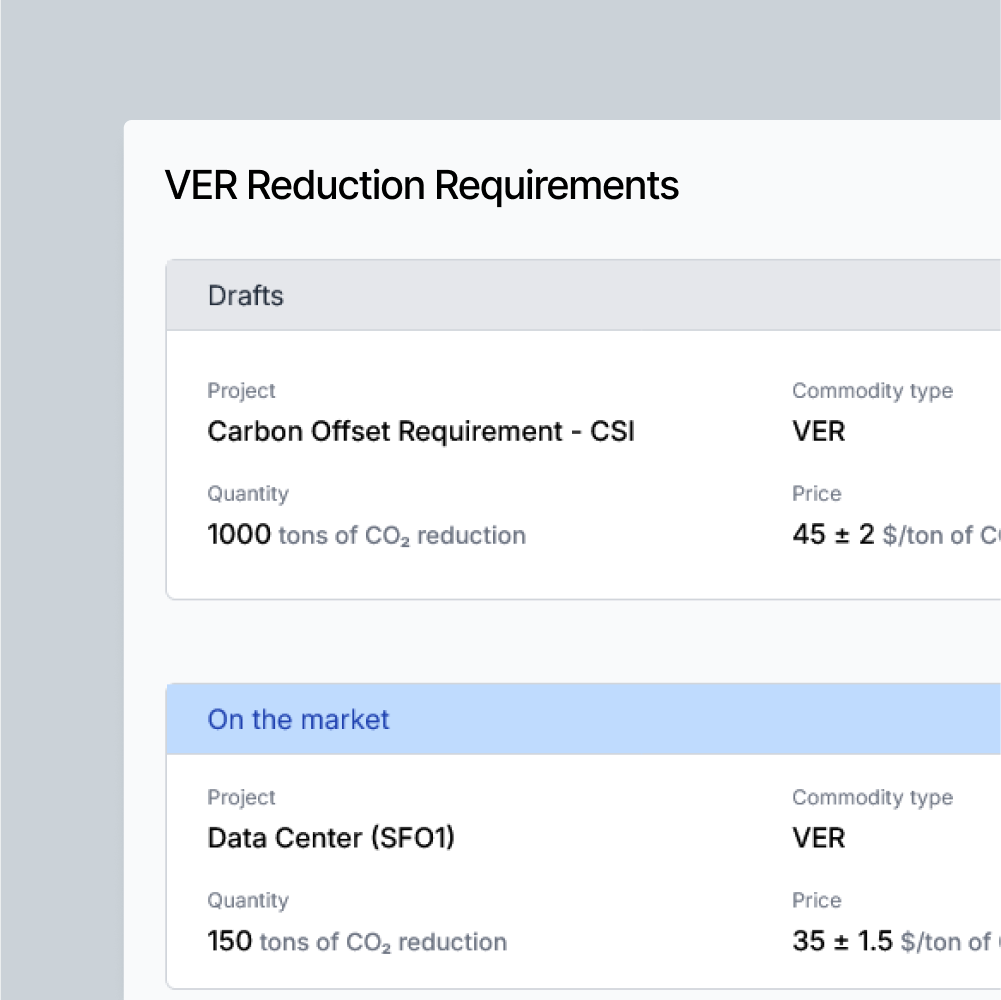
Task: Click the Project label above Data Center (SFO1)
Action: 241,798
